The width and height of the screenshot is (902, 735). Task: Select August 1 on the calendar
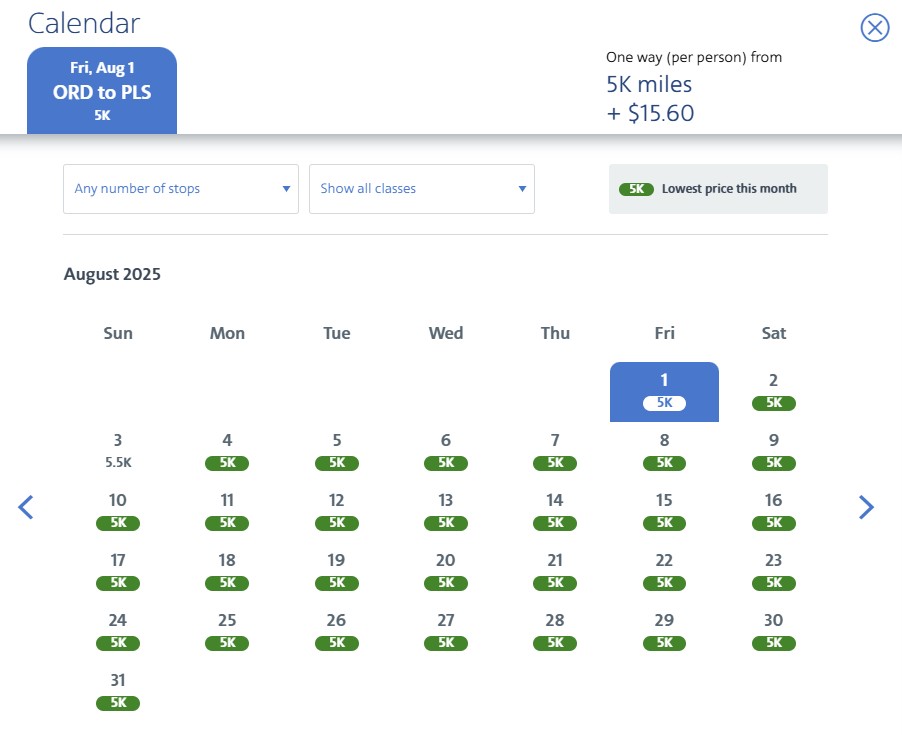(664, 391)
